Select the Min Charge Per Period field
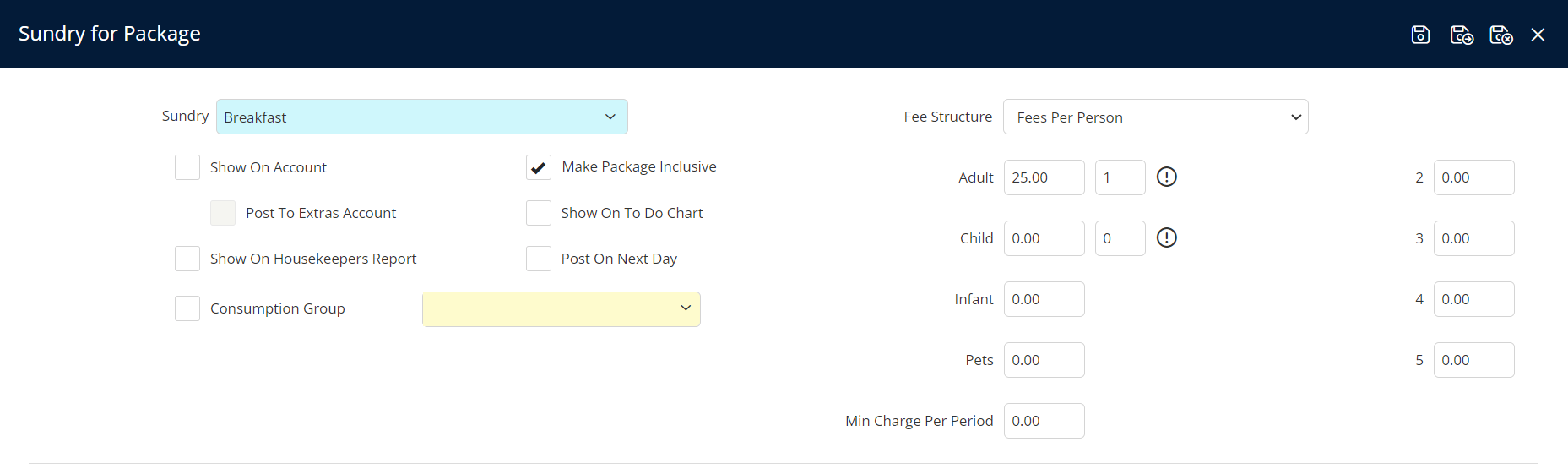The height and width of the screenshot is (469, 1568). coord(1044,421)
